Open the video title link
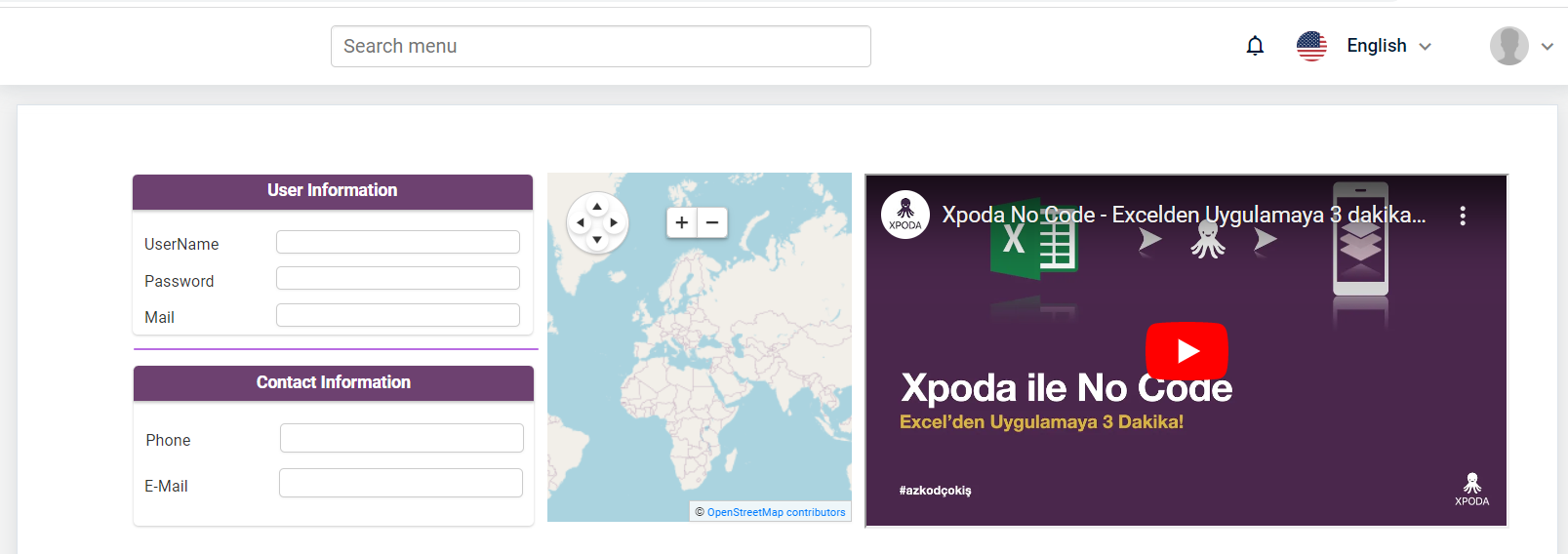The image size is (1568, 554). pyautogui.click(x=1184, y=215)
